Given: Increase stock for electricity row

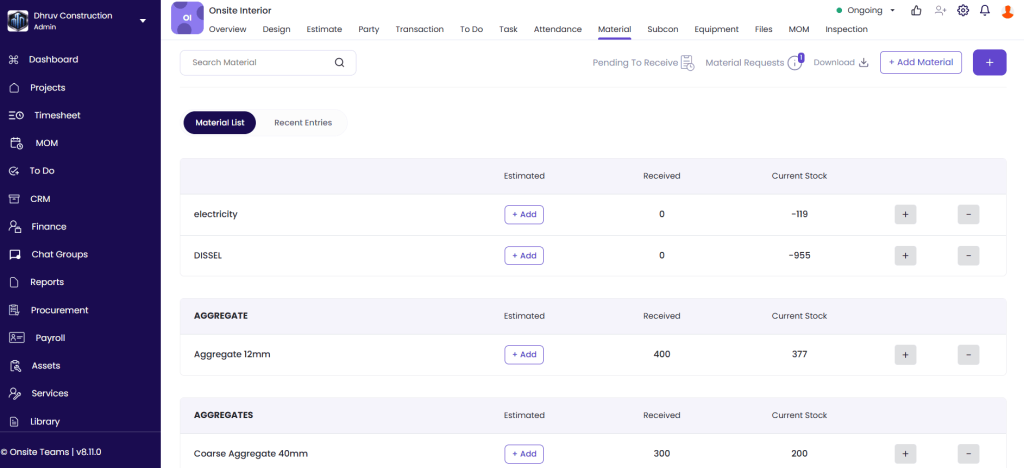Looking at the screenshot, I should click(x=904, y=214).
